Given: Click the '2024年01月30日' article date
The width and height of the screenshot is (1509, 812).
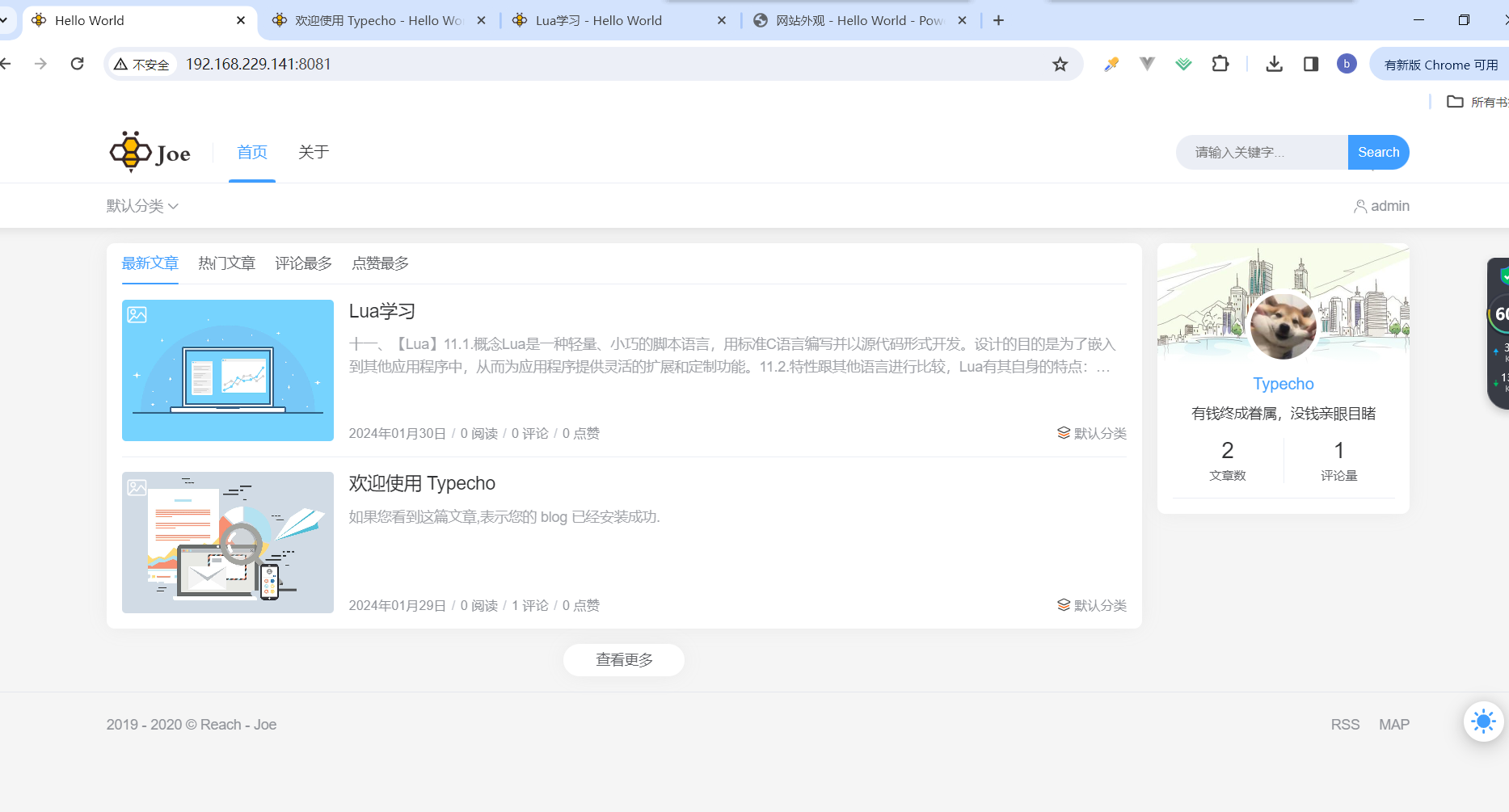Looking at the screenshot, I should coord(397,433).
